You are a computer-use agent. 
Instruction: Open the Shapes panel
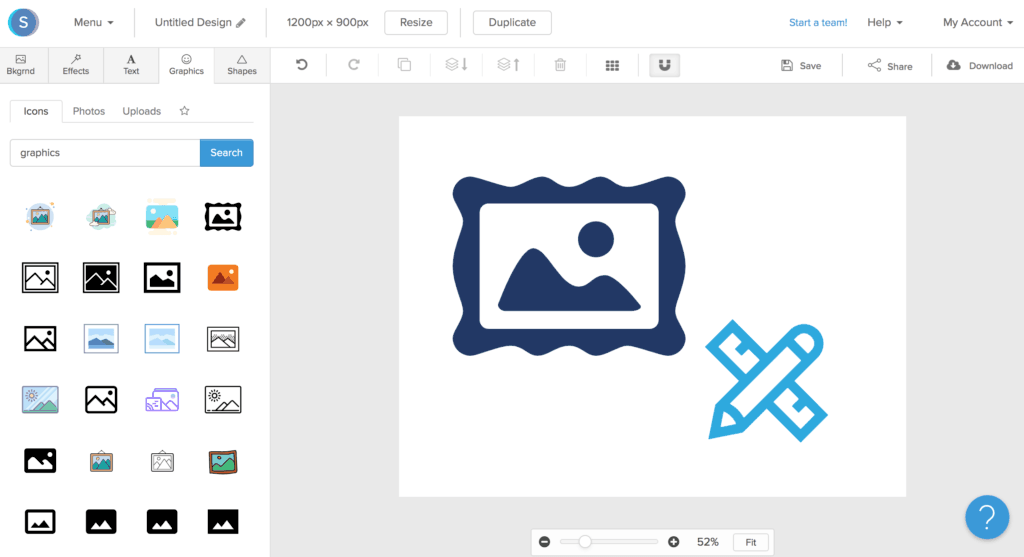(x=242, y=65)
